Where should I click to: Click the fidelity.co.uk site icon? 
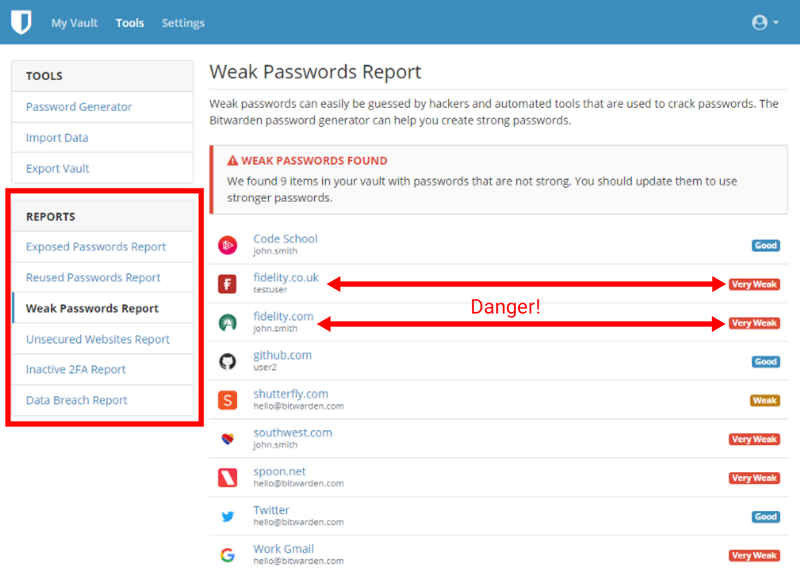228,284
